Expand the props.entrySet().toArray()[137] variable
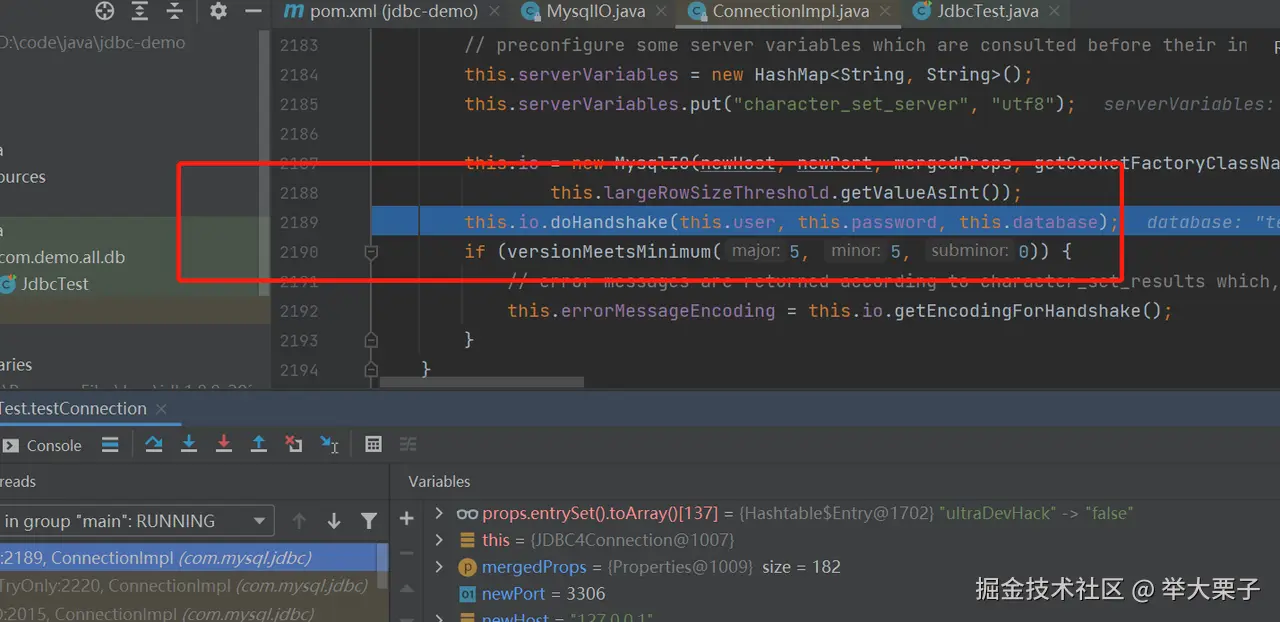This screenshot has height=622, width=1280. click(439, 513)
